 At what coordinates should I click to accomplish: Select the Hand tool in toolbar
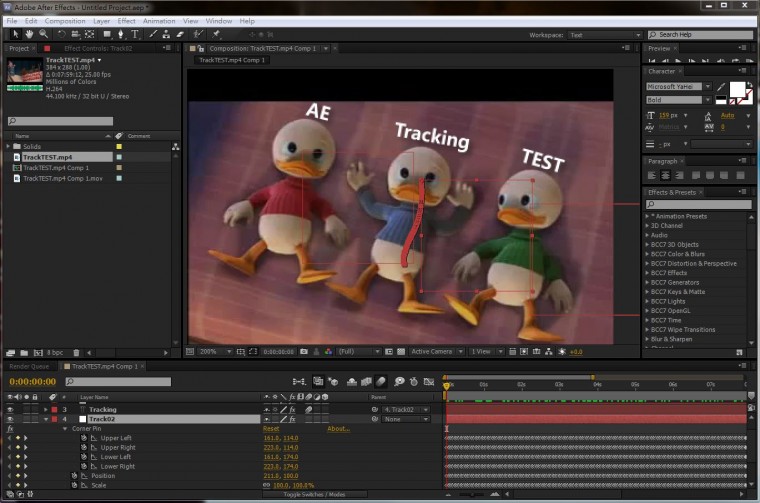(x=28, y=34)
